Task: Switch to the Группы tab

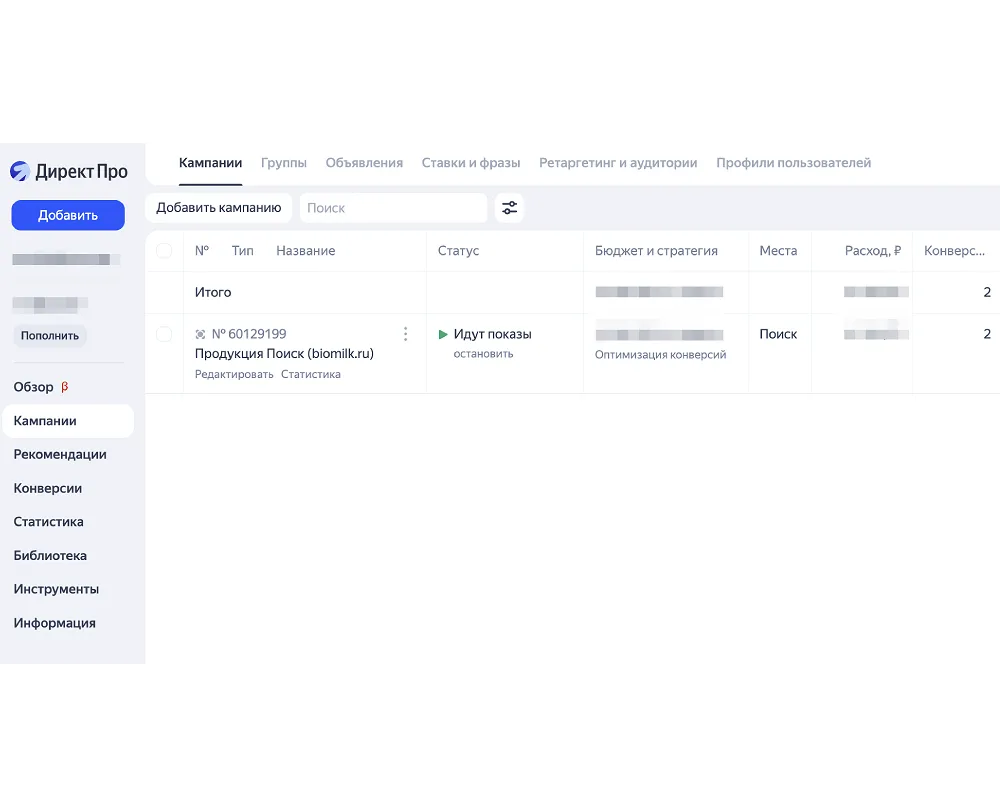Action: [283, 163]
